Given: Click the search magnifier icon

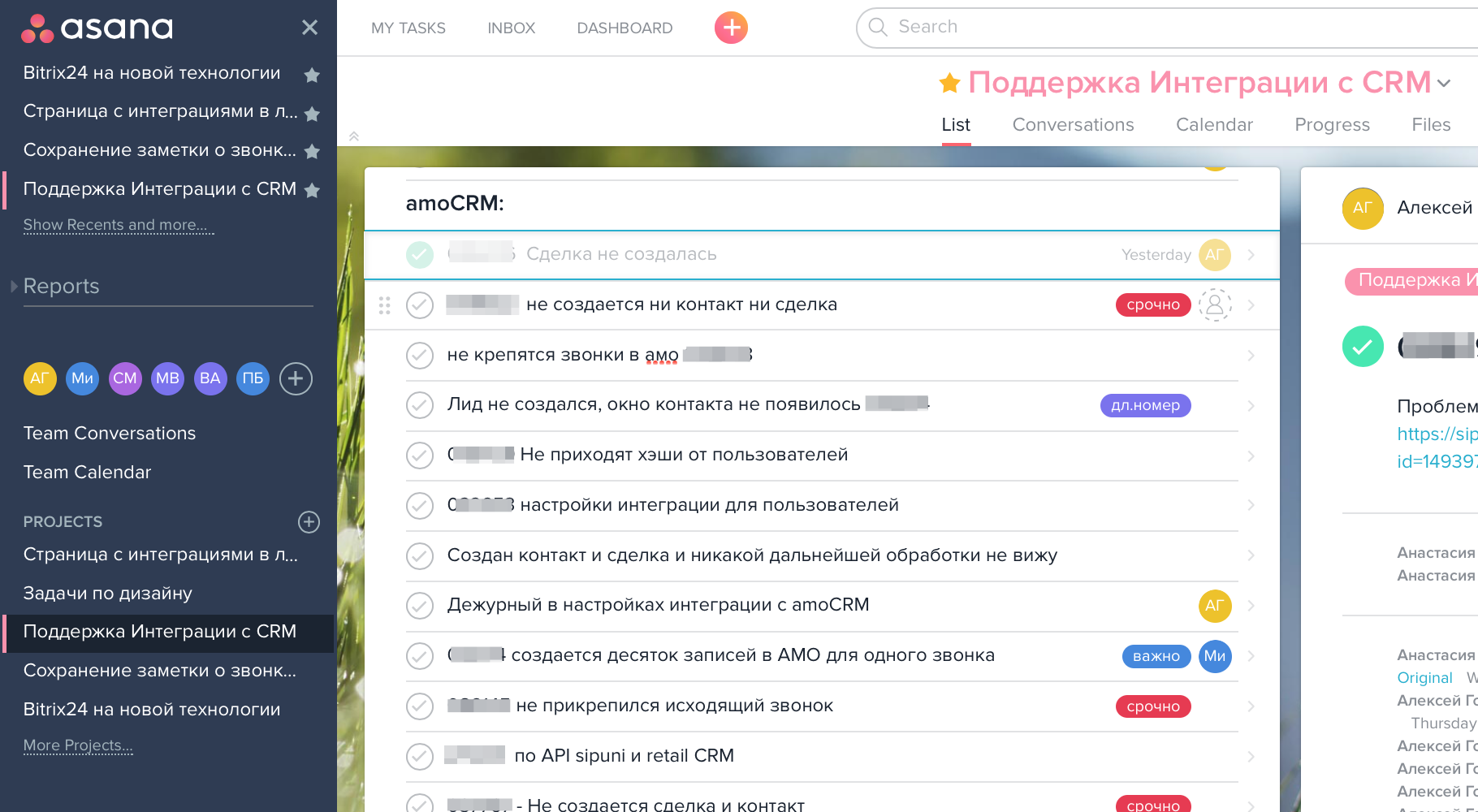Looking at the screenshot, I should [x=877, y=27].
